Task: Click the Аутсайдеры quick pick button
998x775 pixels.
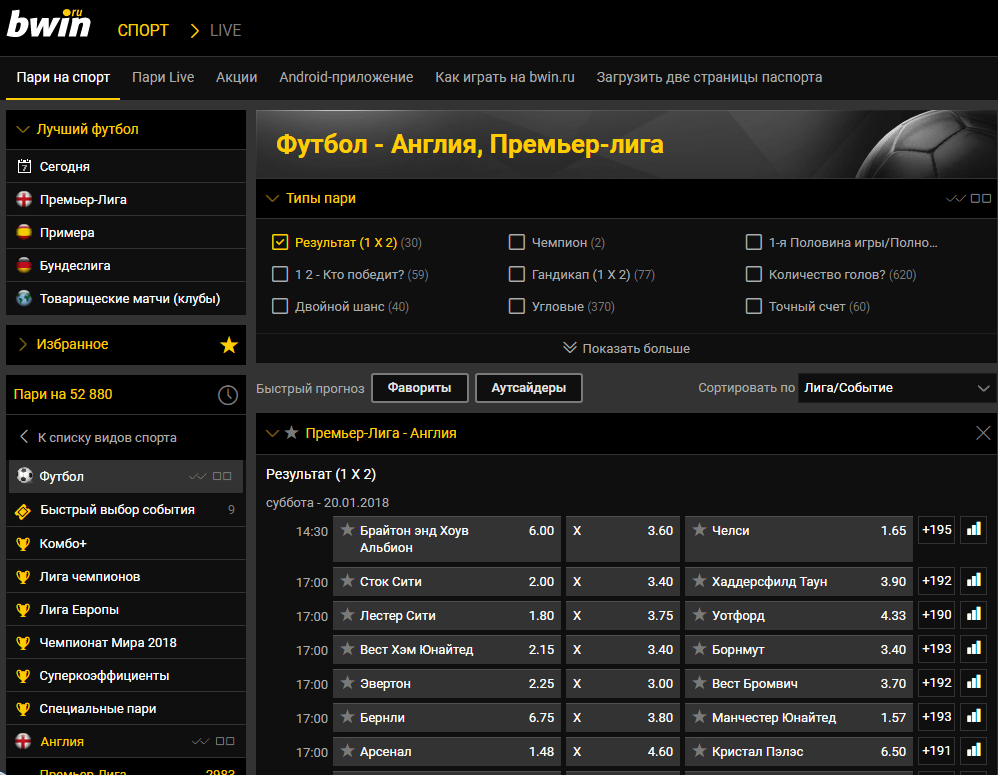Action: click(x=529, y=388)
